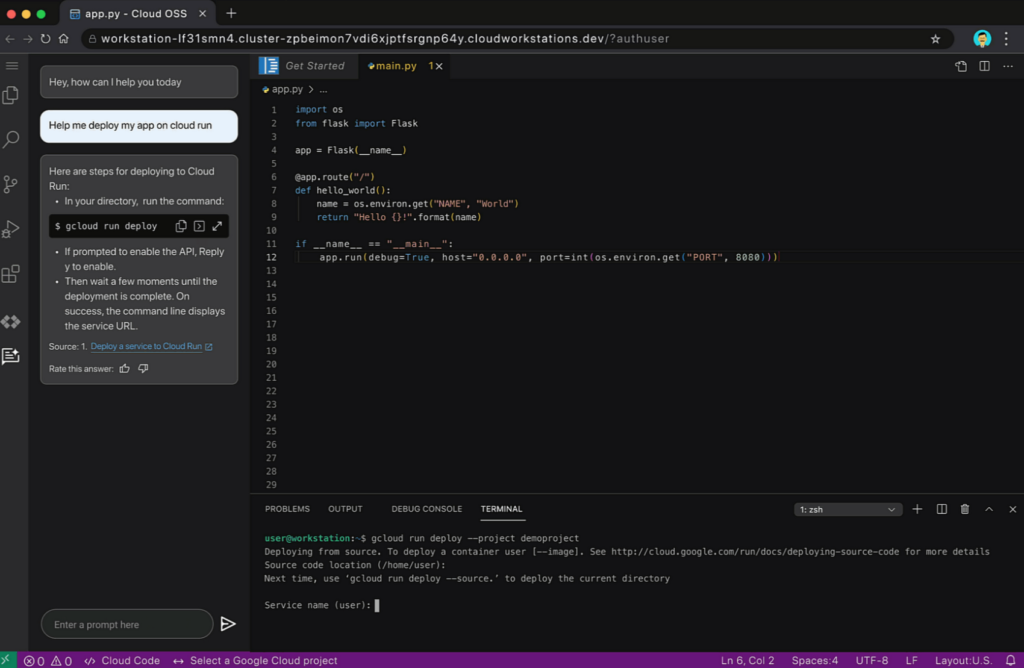Expand the code snippet to full view
The width and height of the screenshot is (1024, 668).
(x=217, y=226)
